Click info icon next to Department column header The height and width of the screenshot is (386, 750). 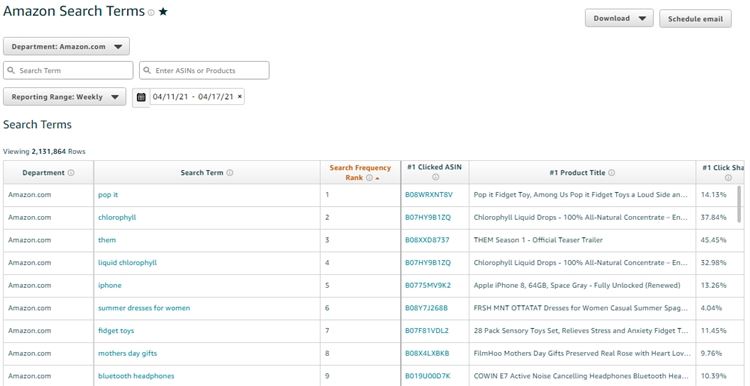[71, 173]
